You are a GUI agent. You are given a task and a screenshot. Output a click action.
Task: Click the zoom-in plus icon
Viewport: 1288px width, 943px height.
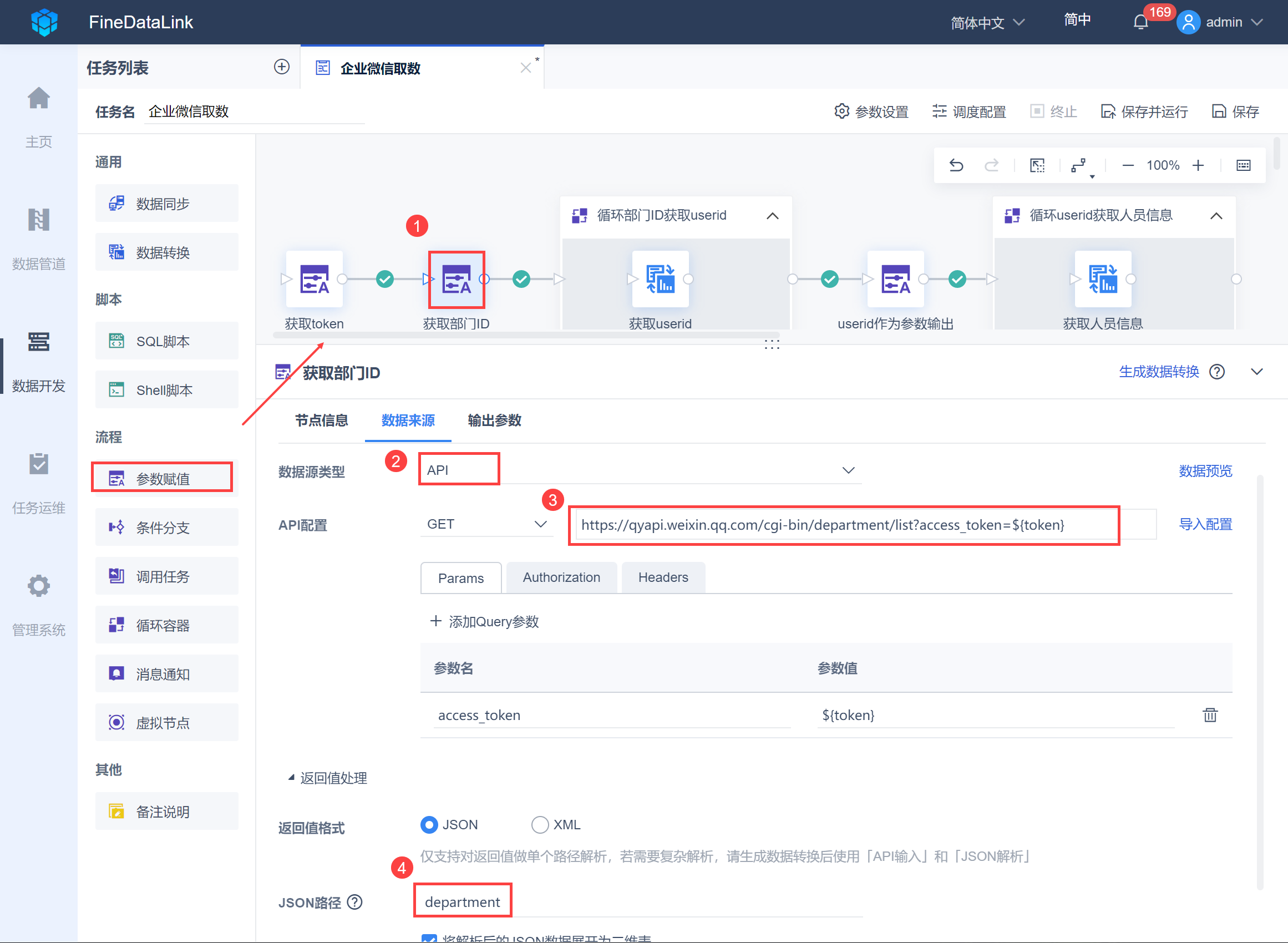pos(1198,165)
